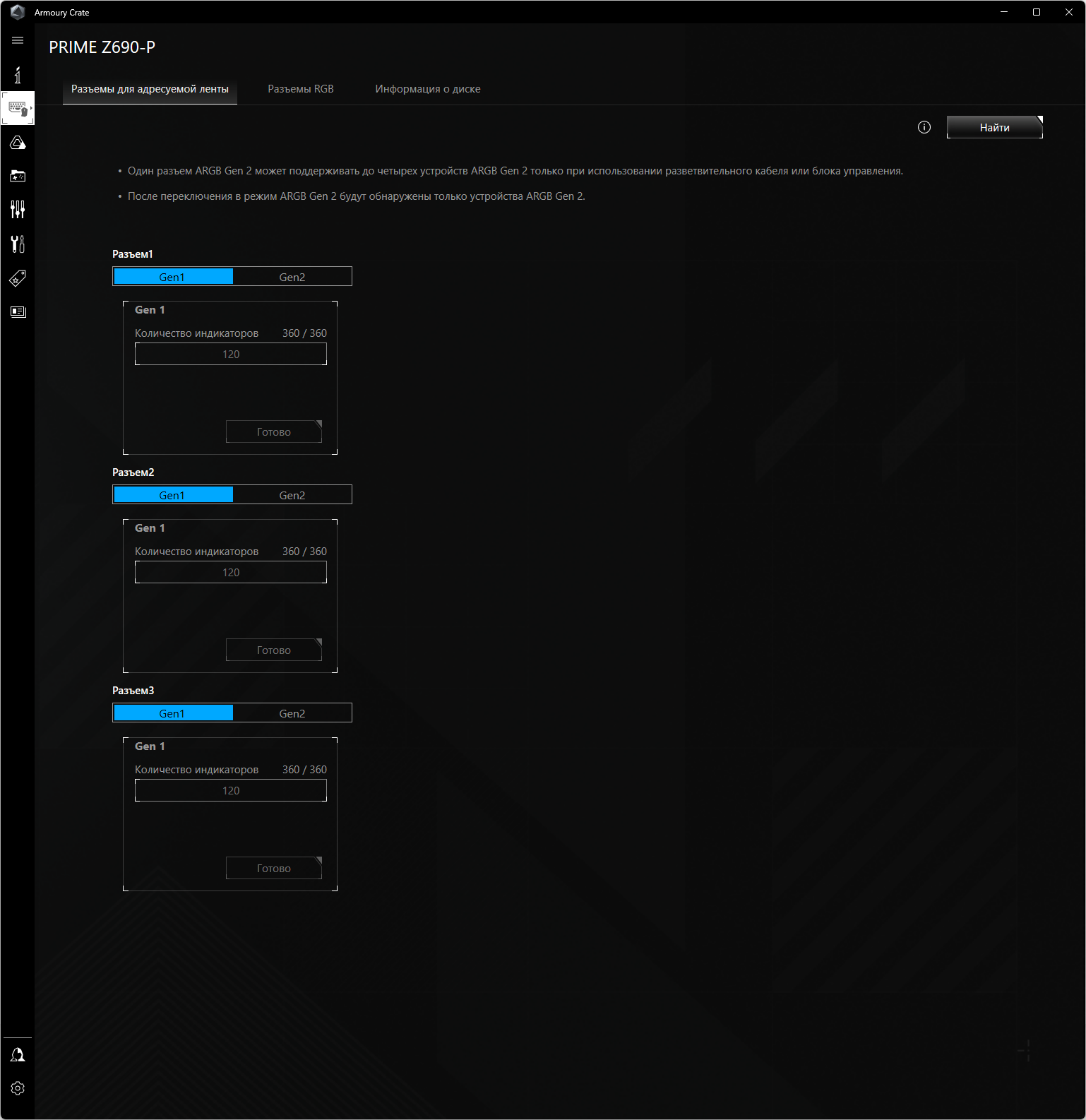
Task: Click the Armoury Crate logo in title bar
Action: click(18, 12)
